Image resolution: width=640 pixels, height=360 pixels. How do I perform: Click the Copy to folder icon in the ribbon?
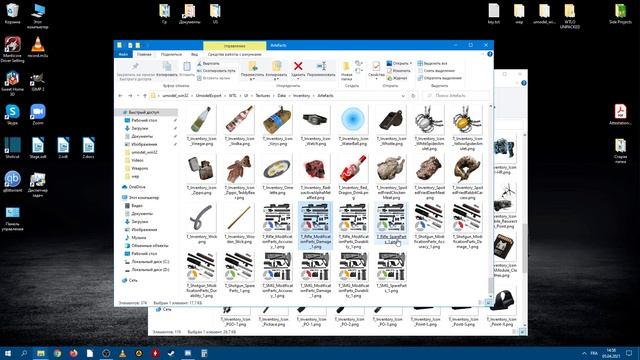coord(277,66)
